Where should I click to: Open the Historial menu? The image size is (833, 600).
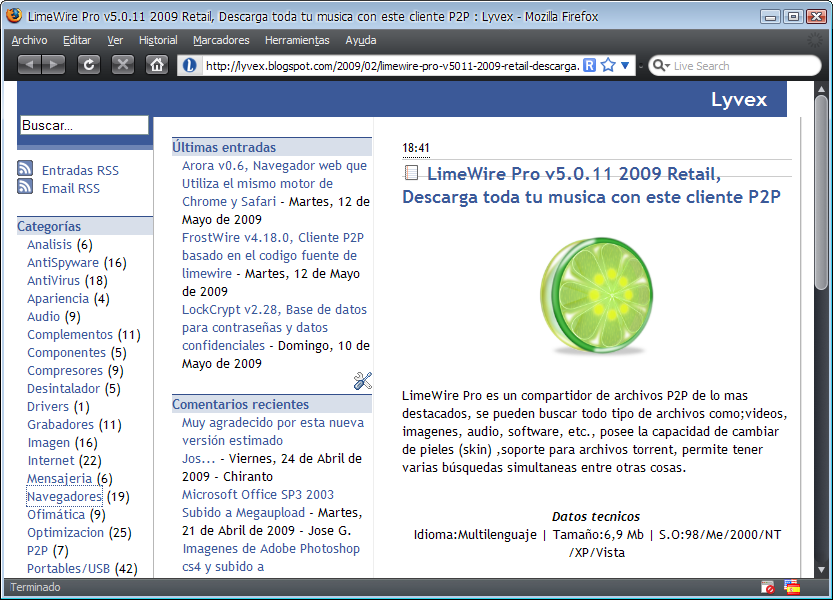(158, 40)
